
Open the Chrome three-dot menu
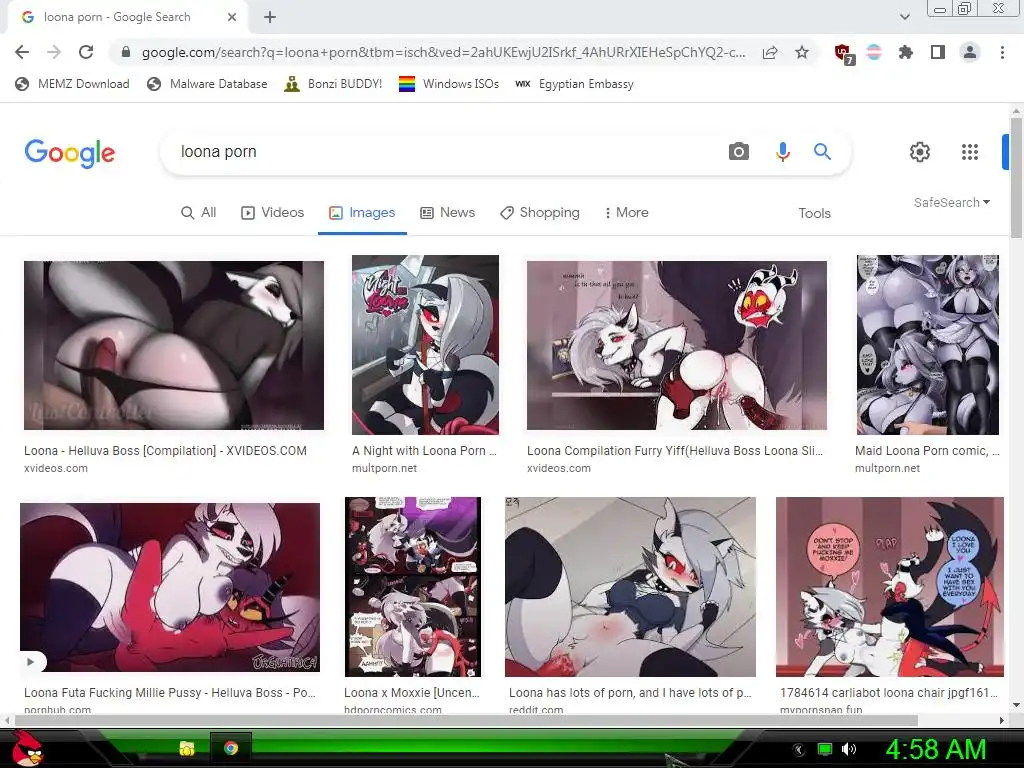tap(1002, 52)
